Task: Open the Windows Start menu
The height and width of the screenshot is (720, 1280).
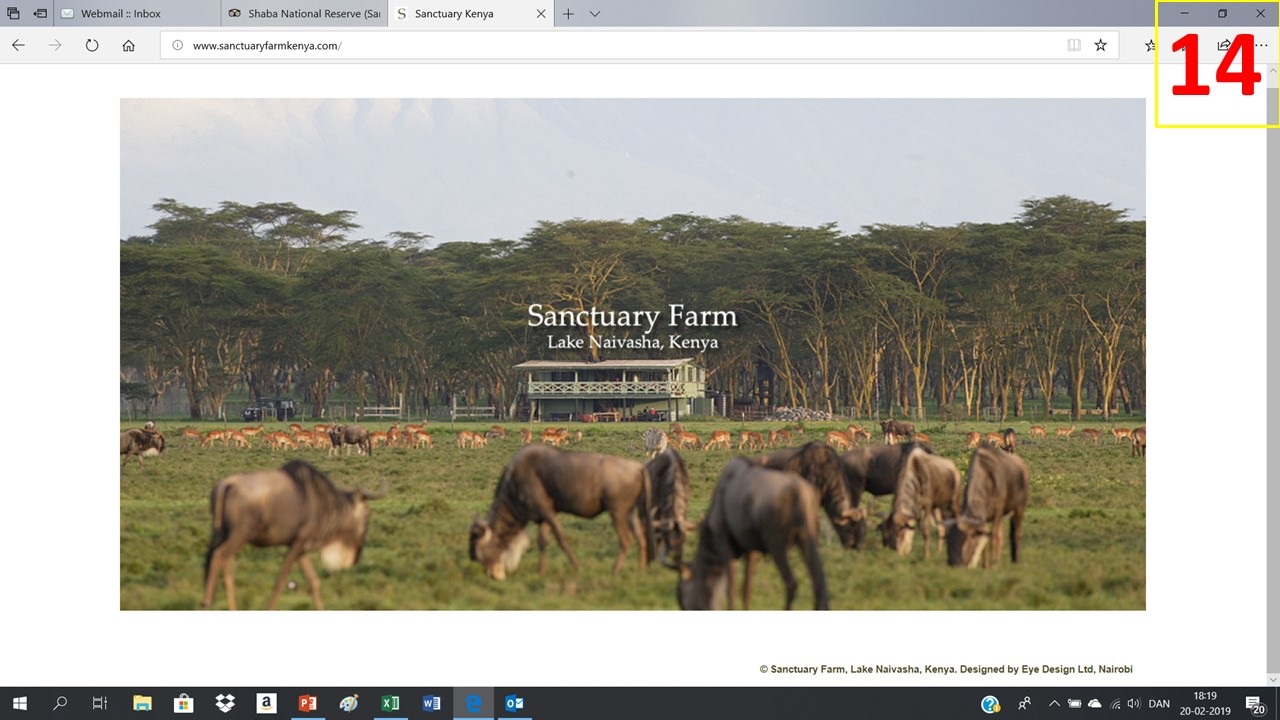Action: (19, 704)
